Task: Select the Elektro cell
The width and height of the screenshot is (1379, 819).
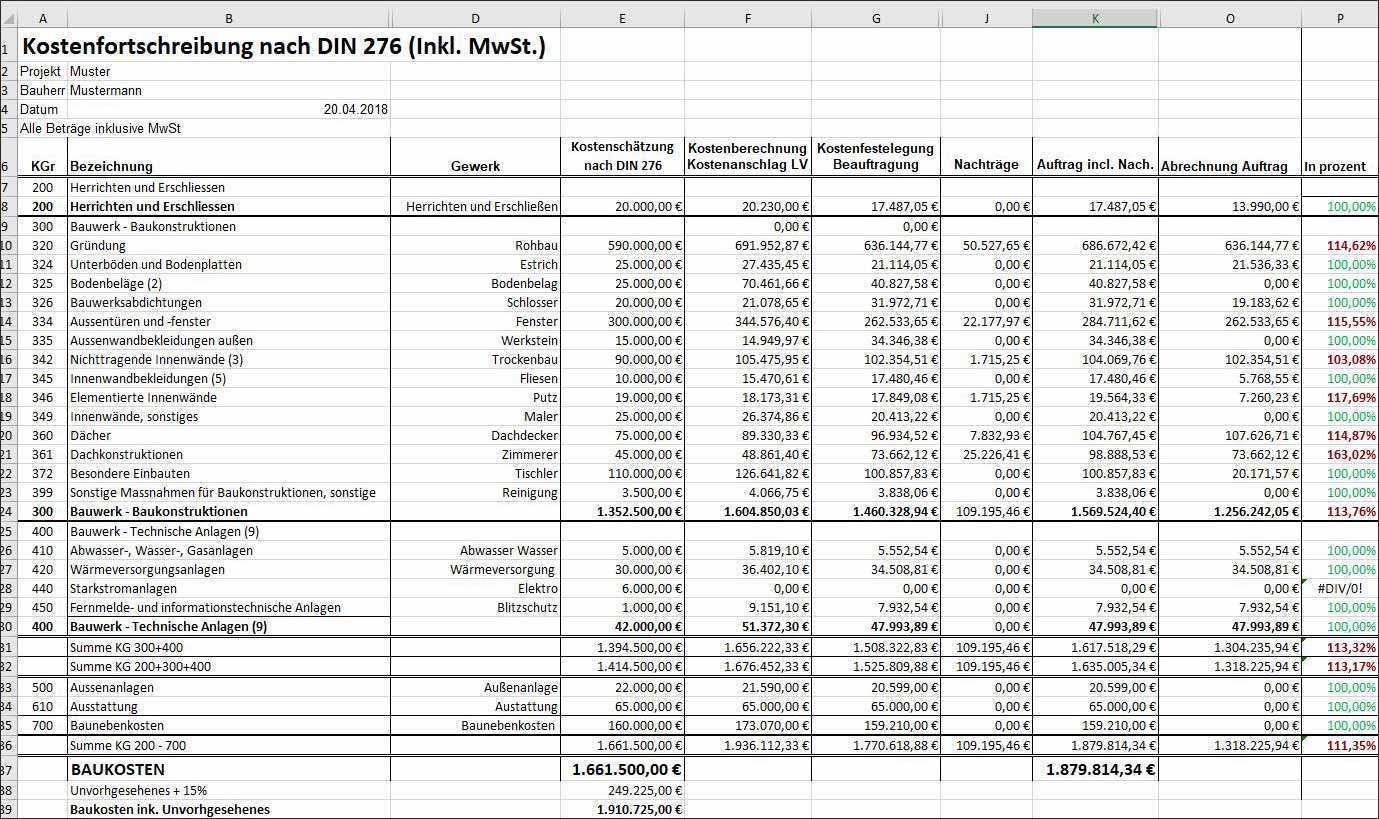Action: click(537, 589)
